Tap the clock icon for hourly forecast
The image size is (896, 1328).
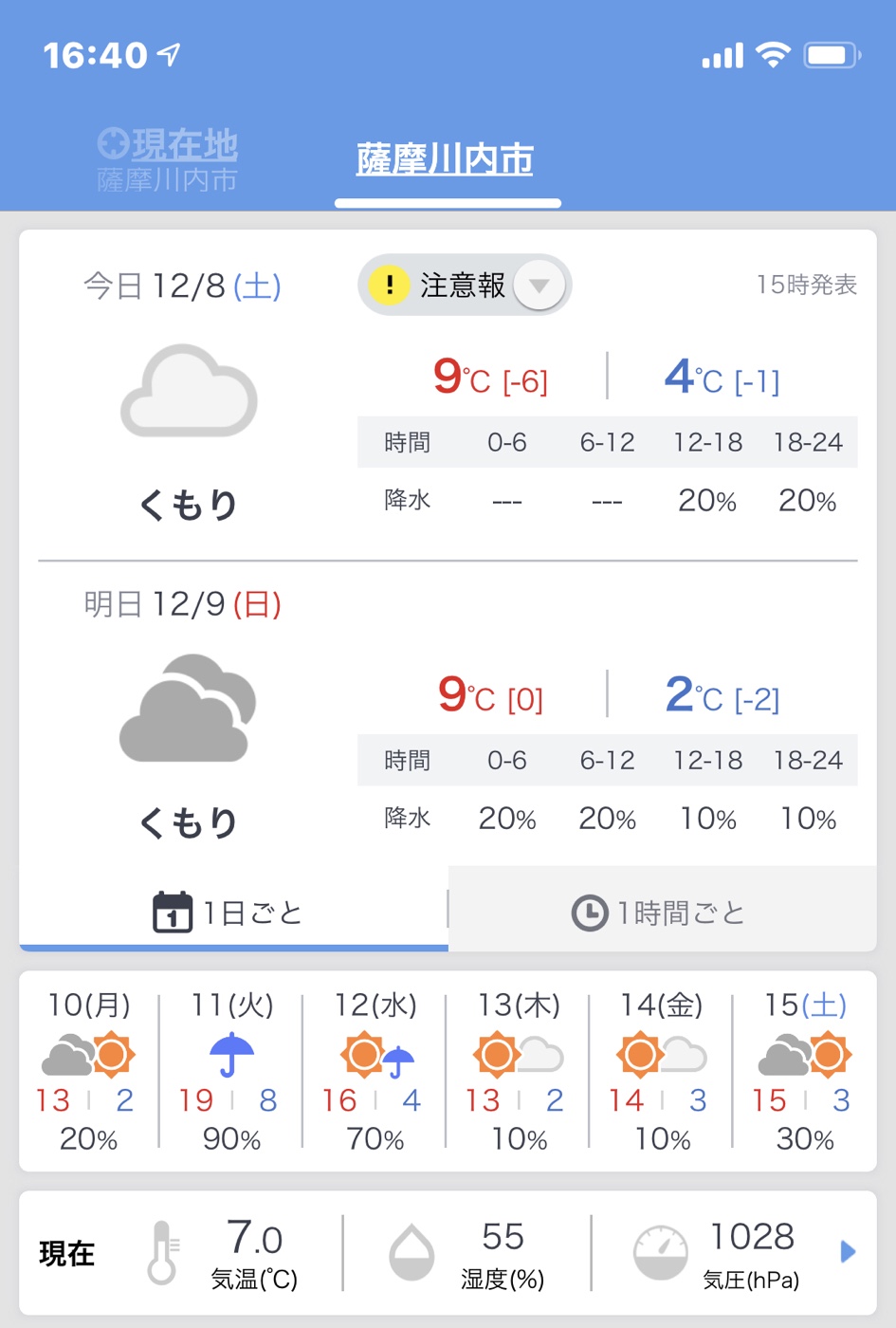(590, 913)
